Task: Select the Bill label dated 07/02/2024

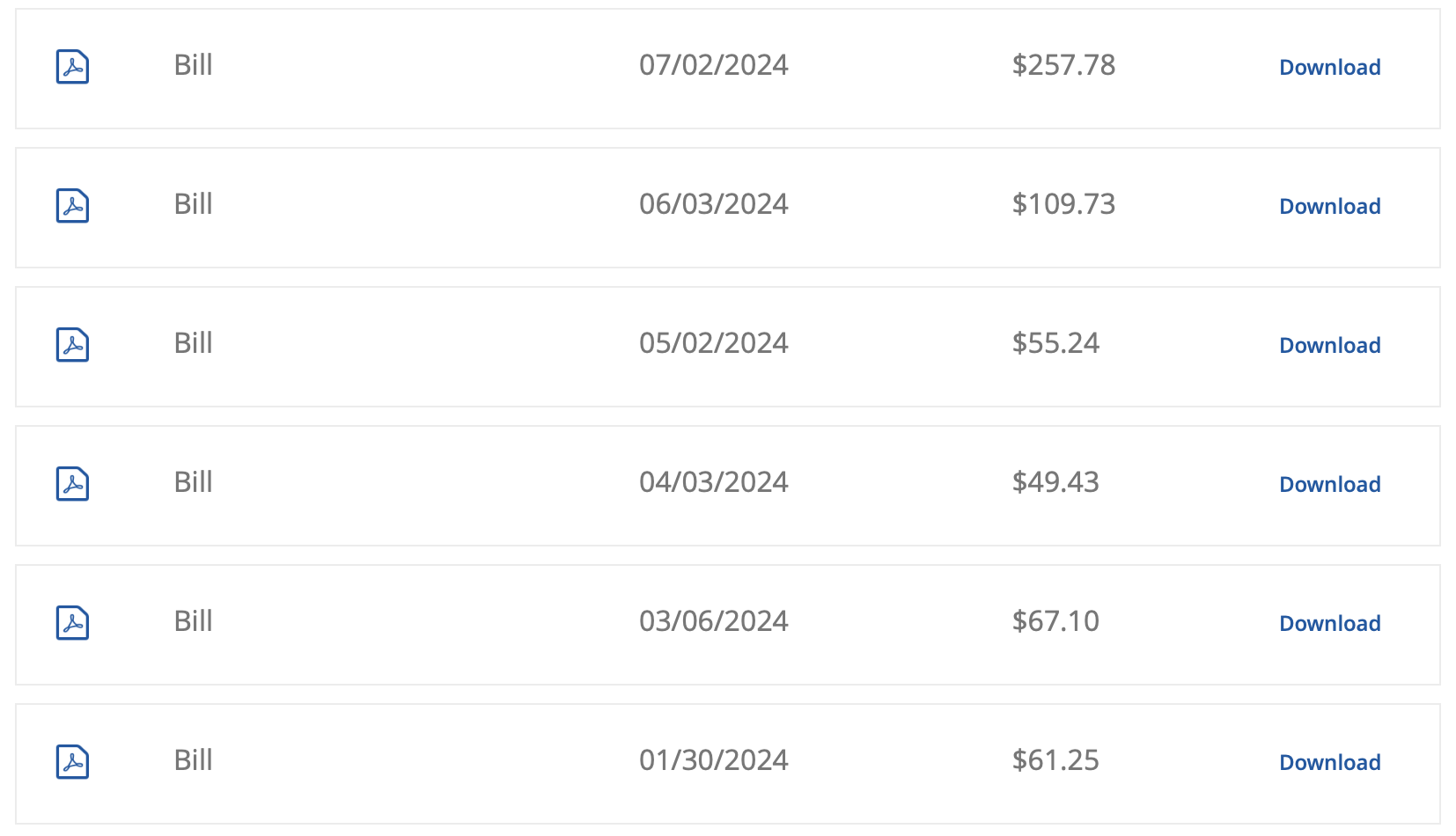Action: click(194, 65)
